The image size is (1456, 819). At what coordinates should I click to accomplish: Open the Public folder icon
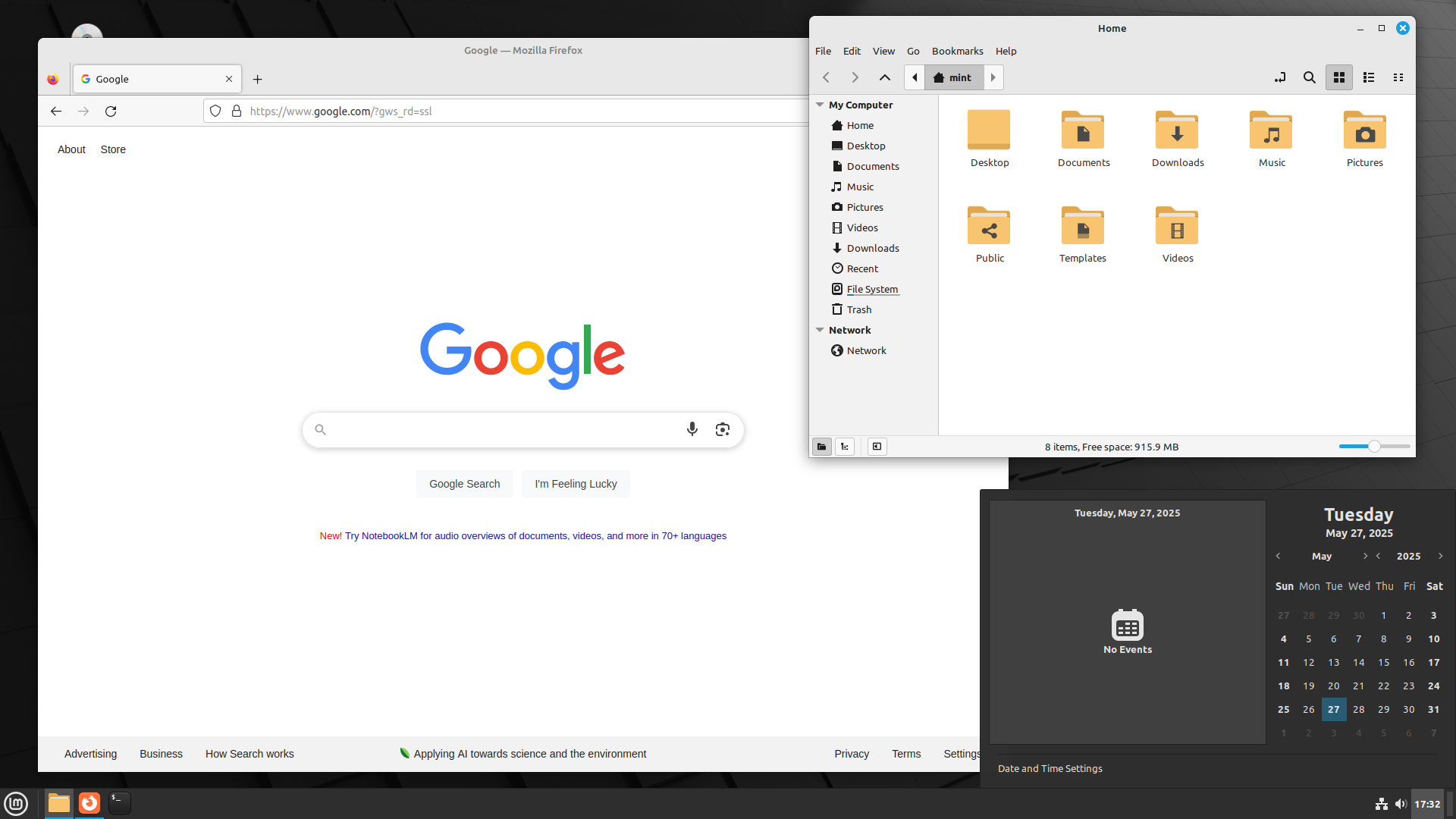tap(989, 226)
